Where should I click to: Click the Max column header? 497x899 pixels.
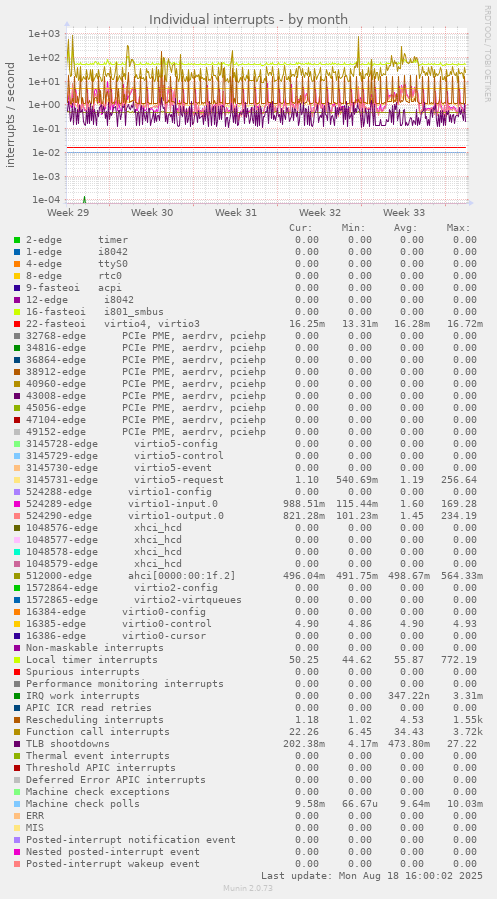(x=459, y=228)
